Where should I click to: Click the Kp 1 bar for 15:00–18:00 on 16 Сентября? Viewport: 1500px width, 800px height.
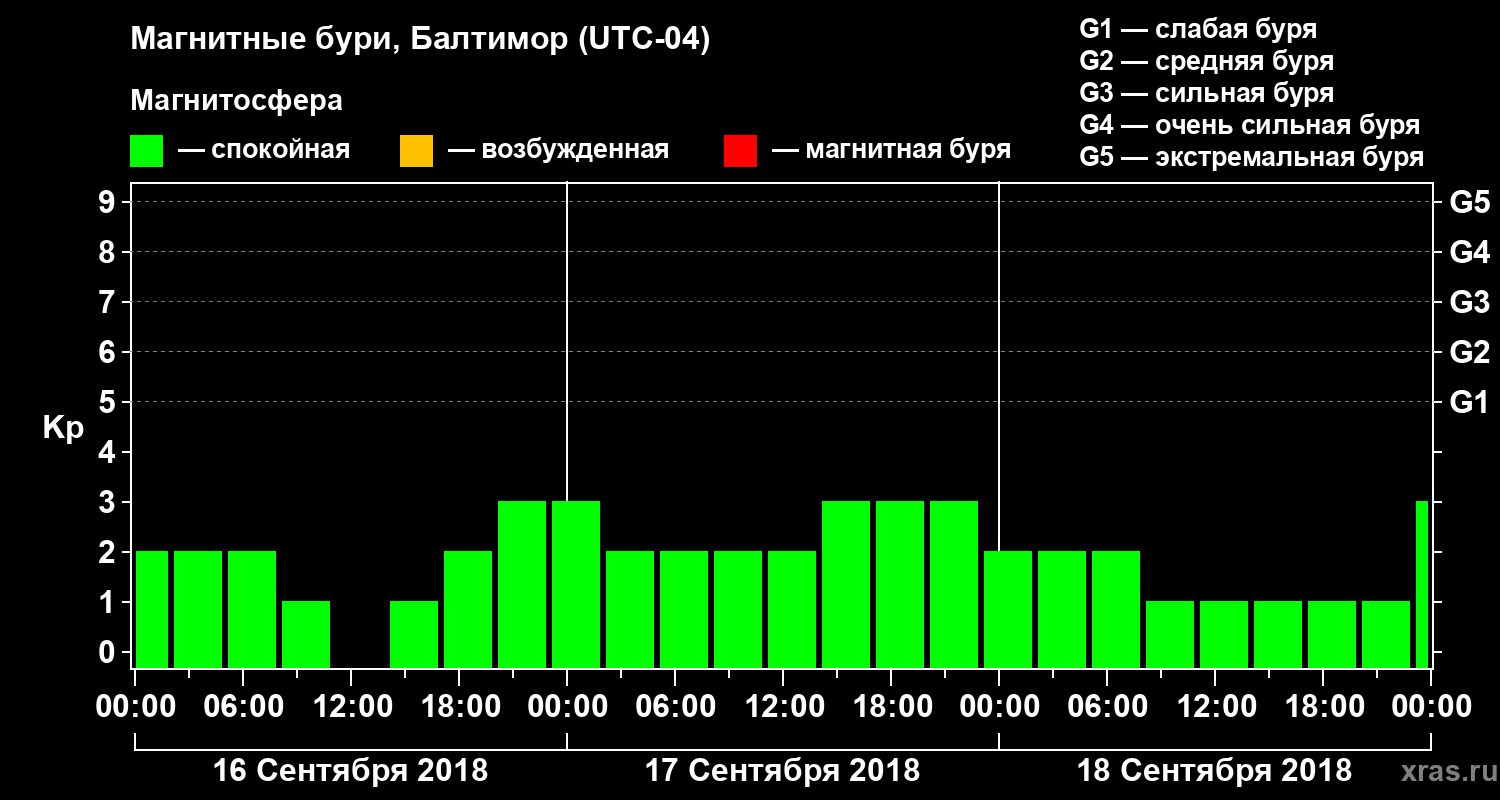tap(414, 634)
